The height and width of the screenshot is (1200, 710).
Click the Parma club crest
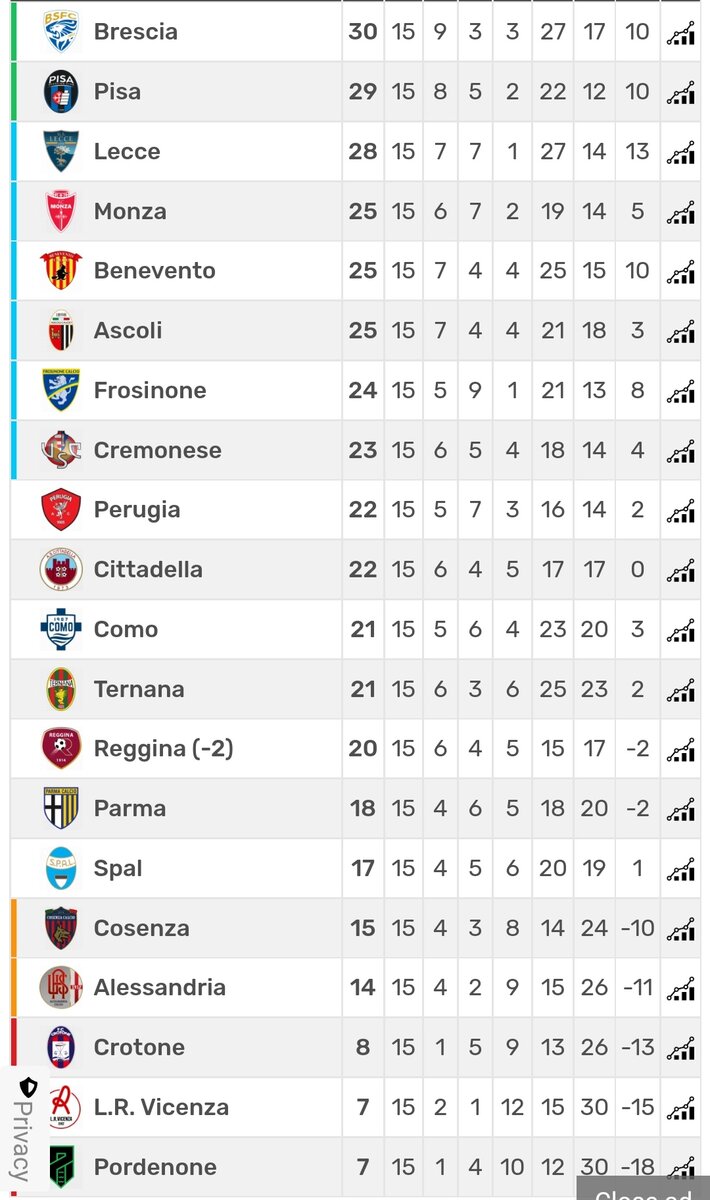pyautogui.click(x=61, y=808)
